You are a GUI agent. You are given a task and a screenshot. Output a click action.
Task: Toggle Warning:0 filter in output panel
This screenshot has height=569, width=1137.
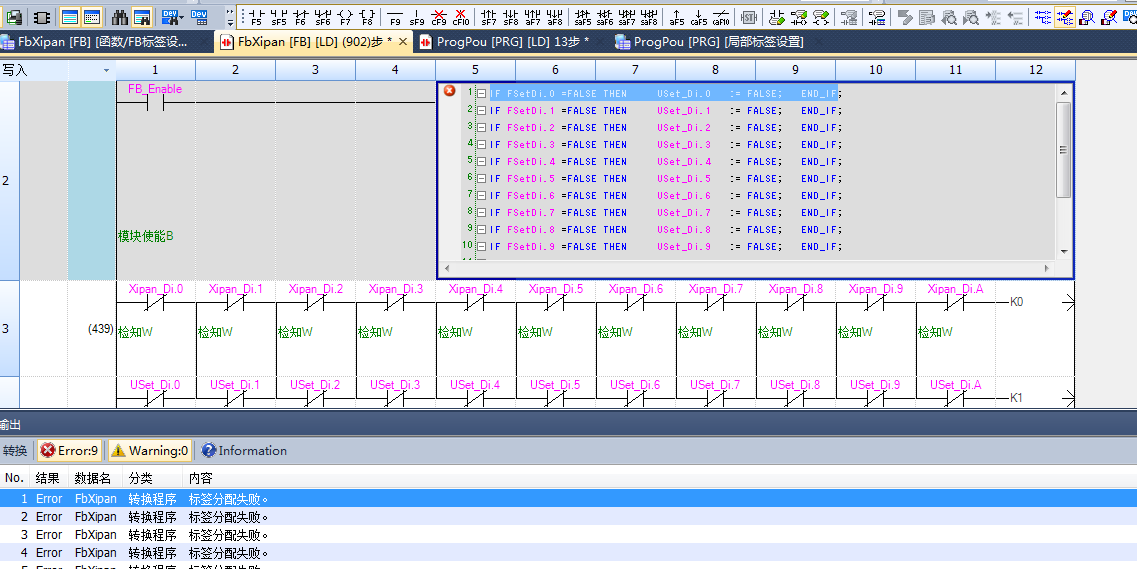click(149, 451)
